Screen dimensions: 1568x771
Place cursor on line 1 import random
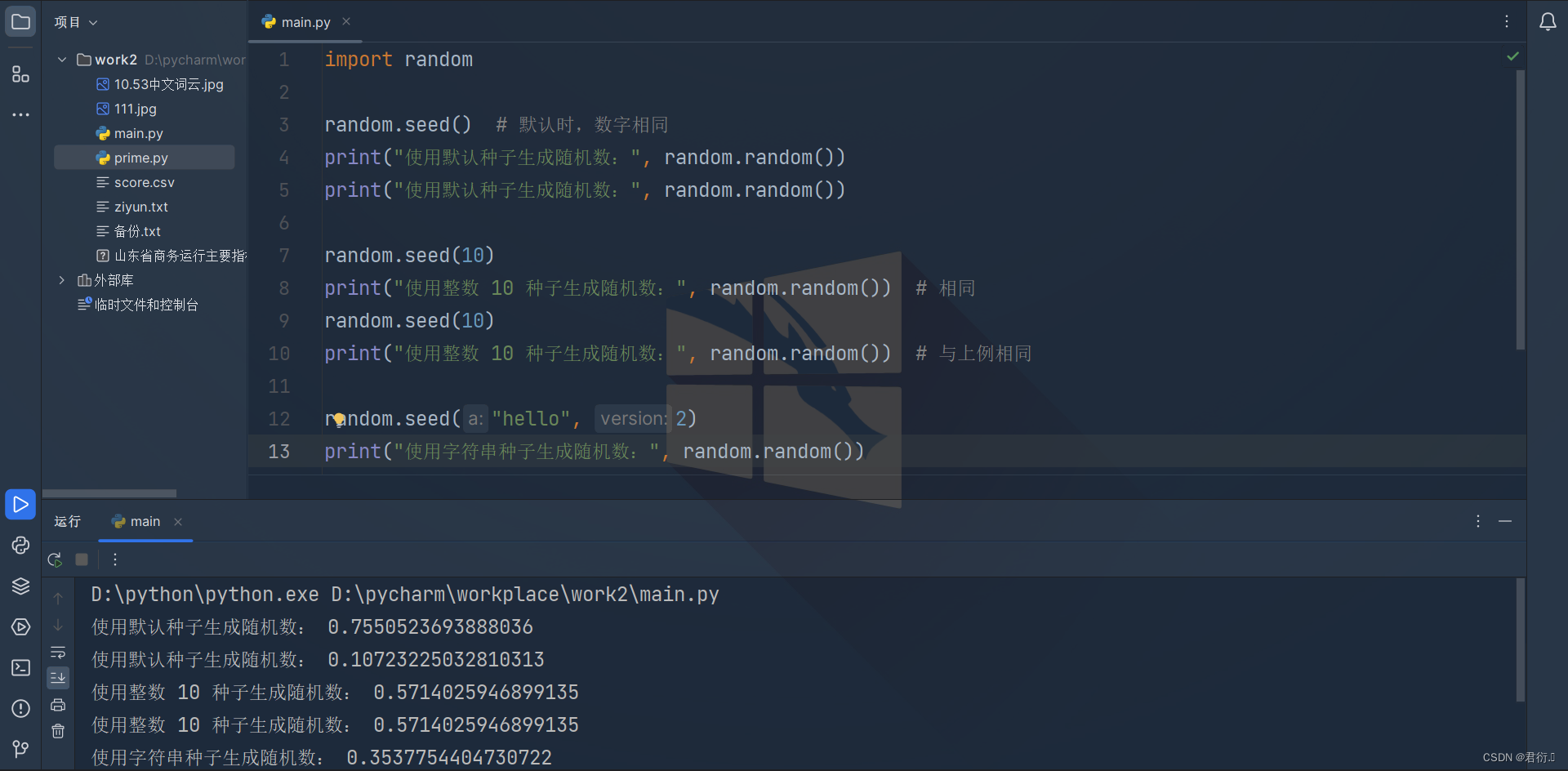coord(399,60)
